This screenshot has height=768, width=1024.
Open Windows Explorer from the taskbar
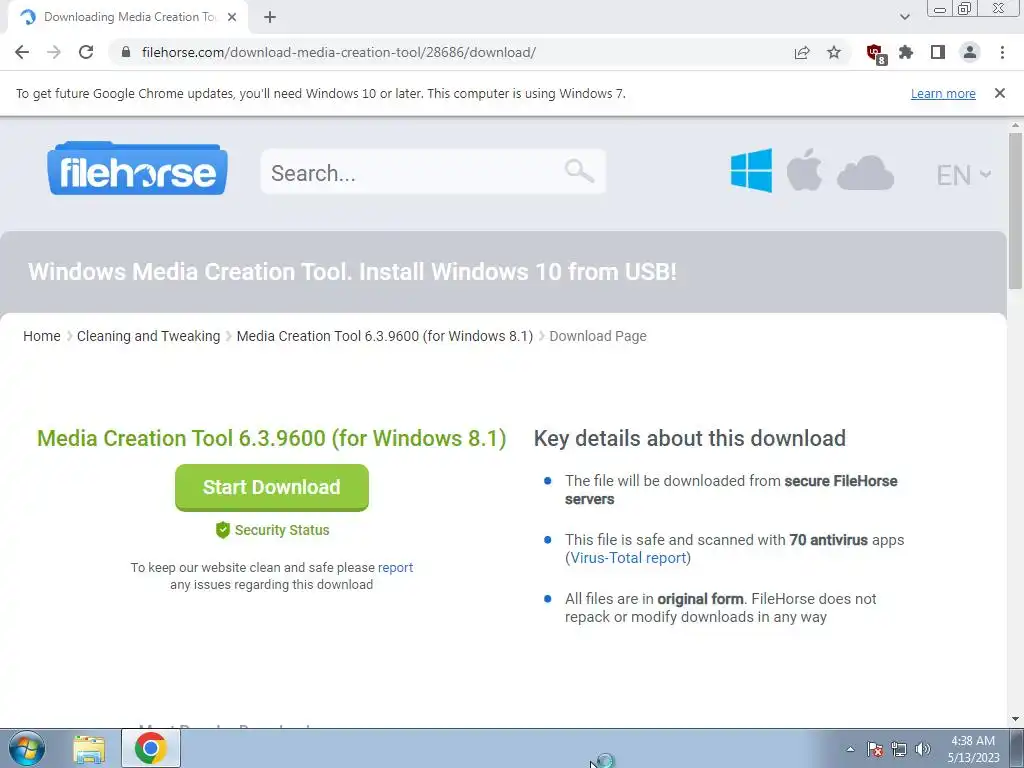coord(89,749)
